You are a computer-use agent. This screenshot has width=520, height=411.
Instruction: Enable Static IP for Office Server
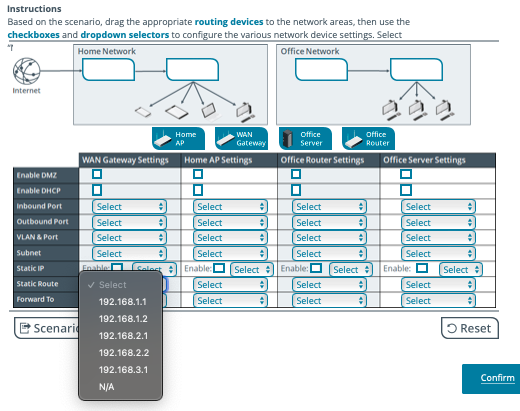422,268
